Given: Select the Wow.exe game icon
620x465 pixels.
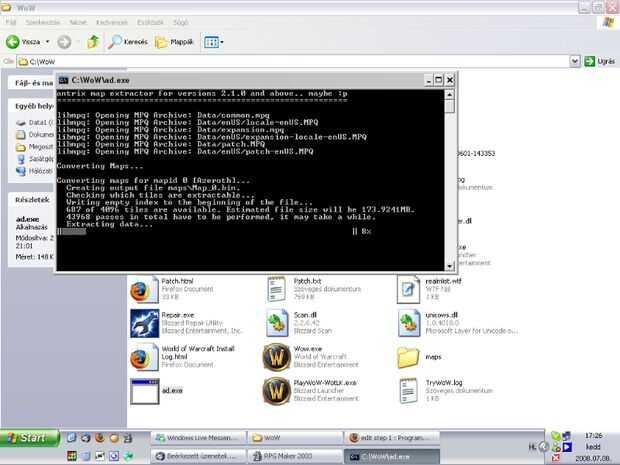Looking at the screenshot, I should point(276,357).
